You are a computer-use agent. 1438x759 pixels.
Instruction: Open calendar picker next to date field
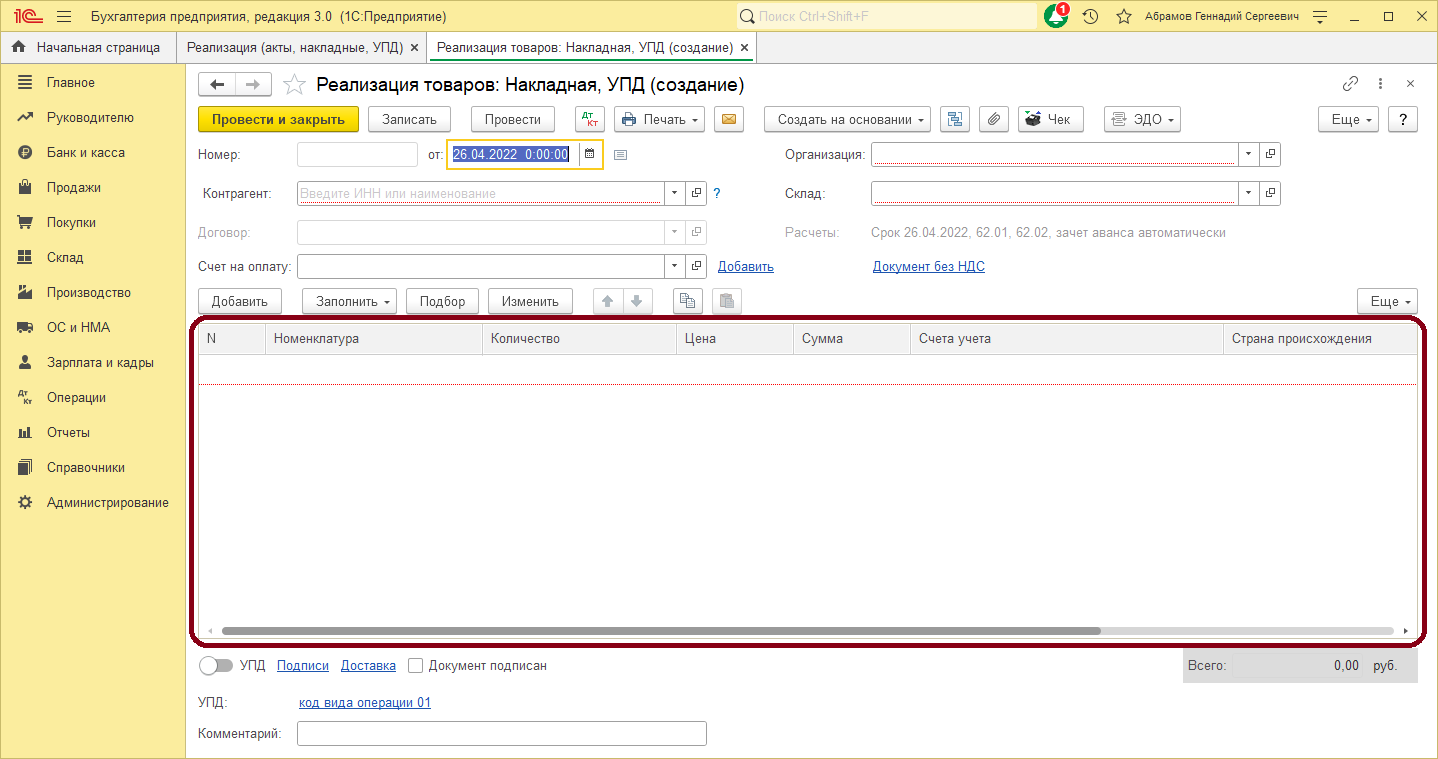[590, 154]
